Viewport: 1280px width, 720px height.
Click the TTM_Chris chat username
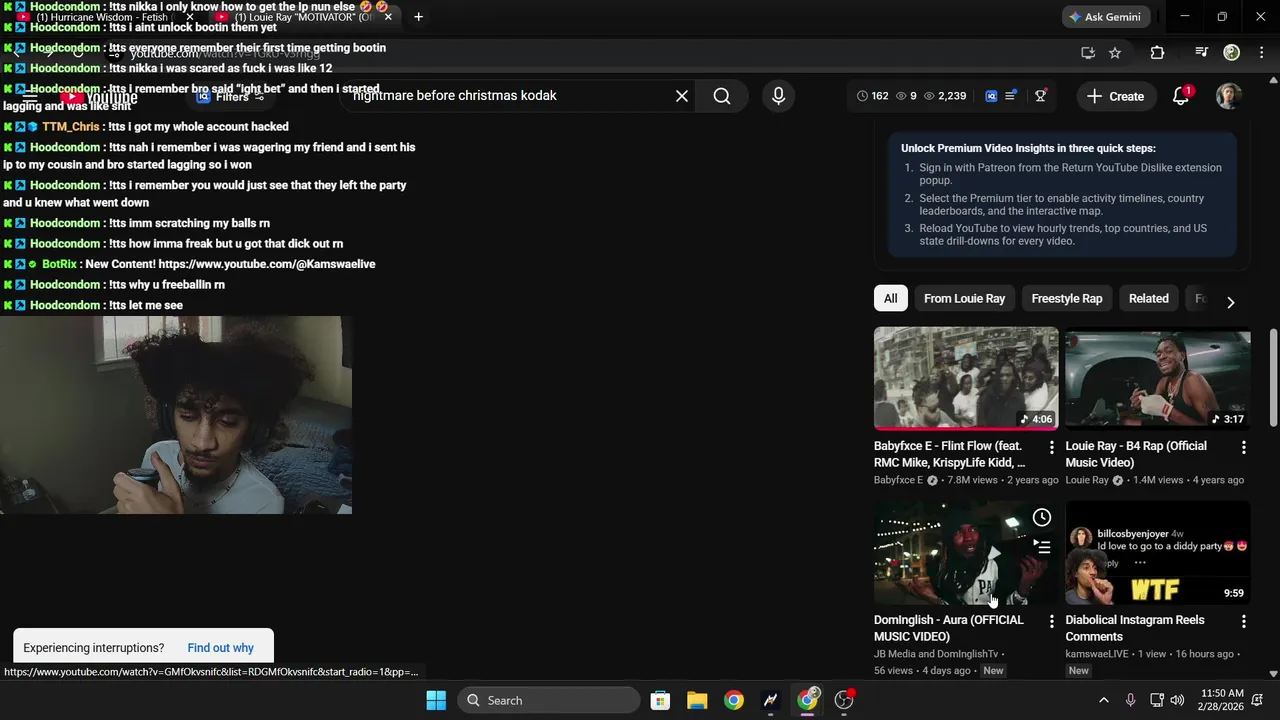(70, 127)
